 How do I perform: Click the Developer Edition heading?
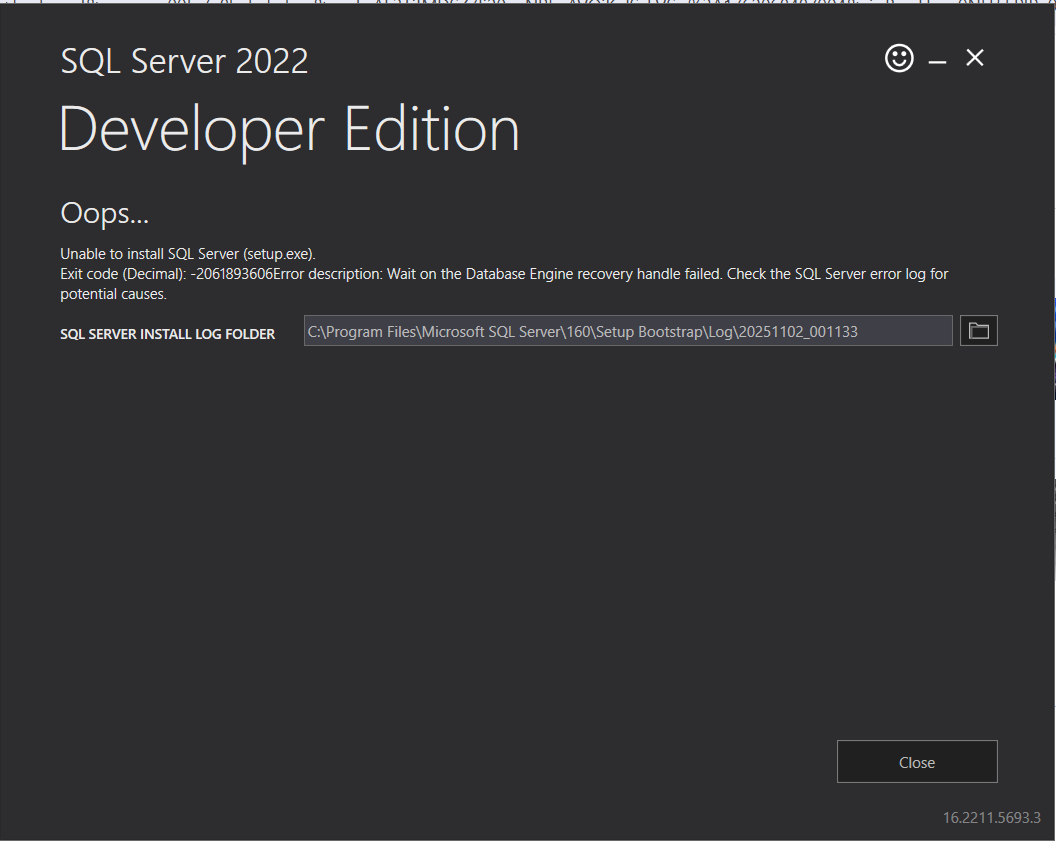289,128
